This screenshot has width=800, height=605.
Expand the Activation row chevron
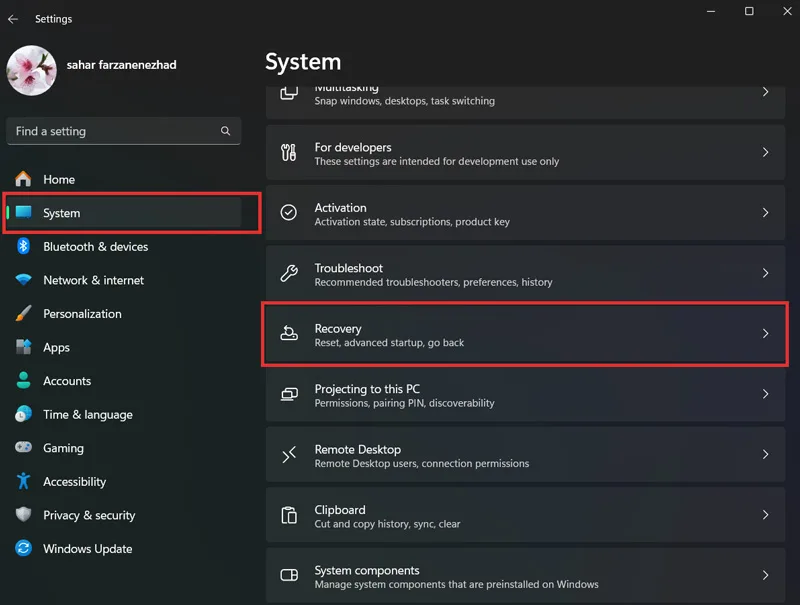(765, 212)
